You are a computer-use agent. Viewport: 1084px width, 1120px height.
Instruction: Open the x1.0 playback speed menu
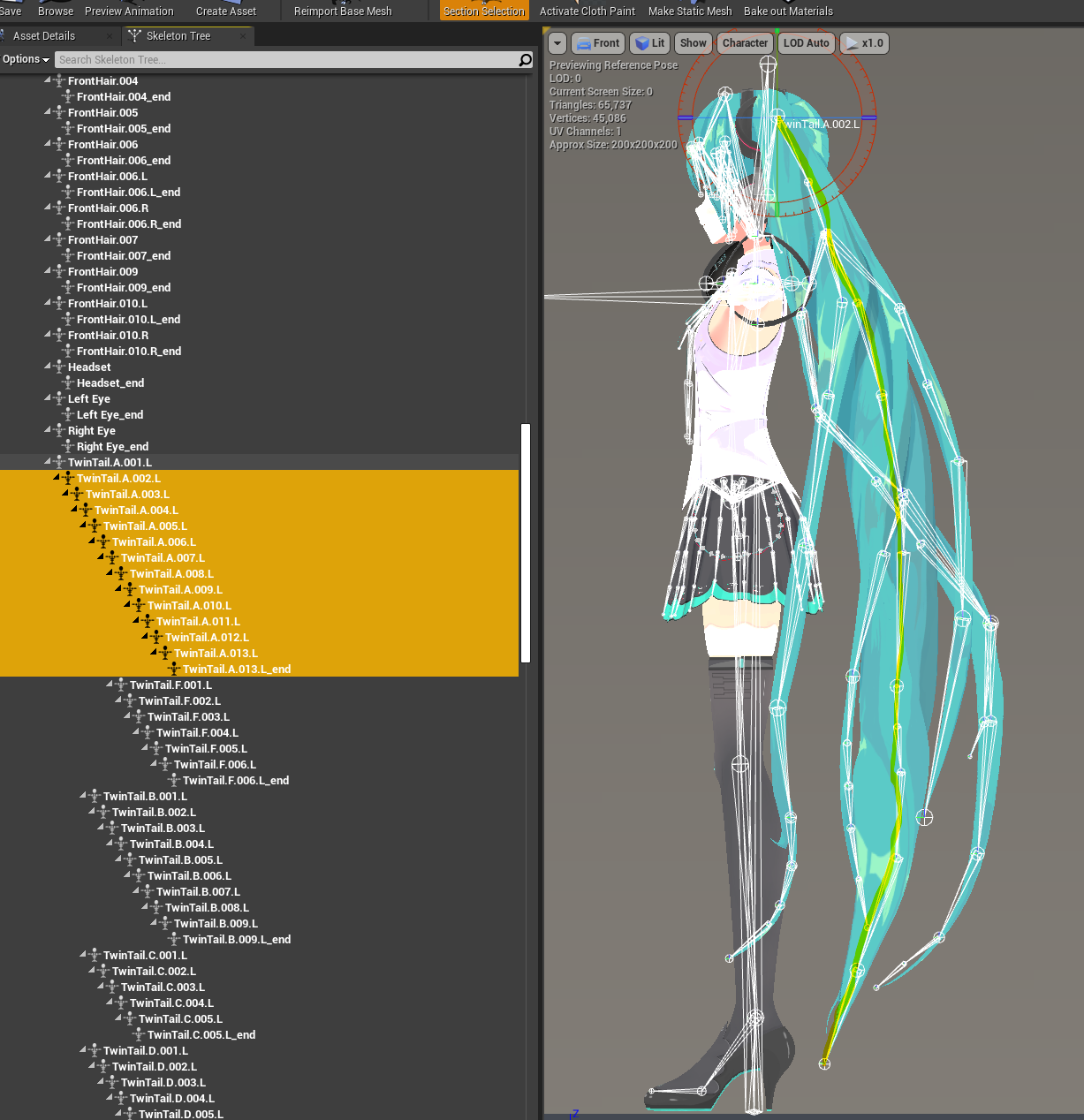point(864,43)
